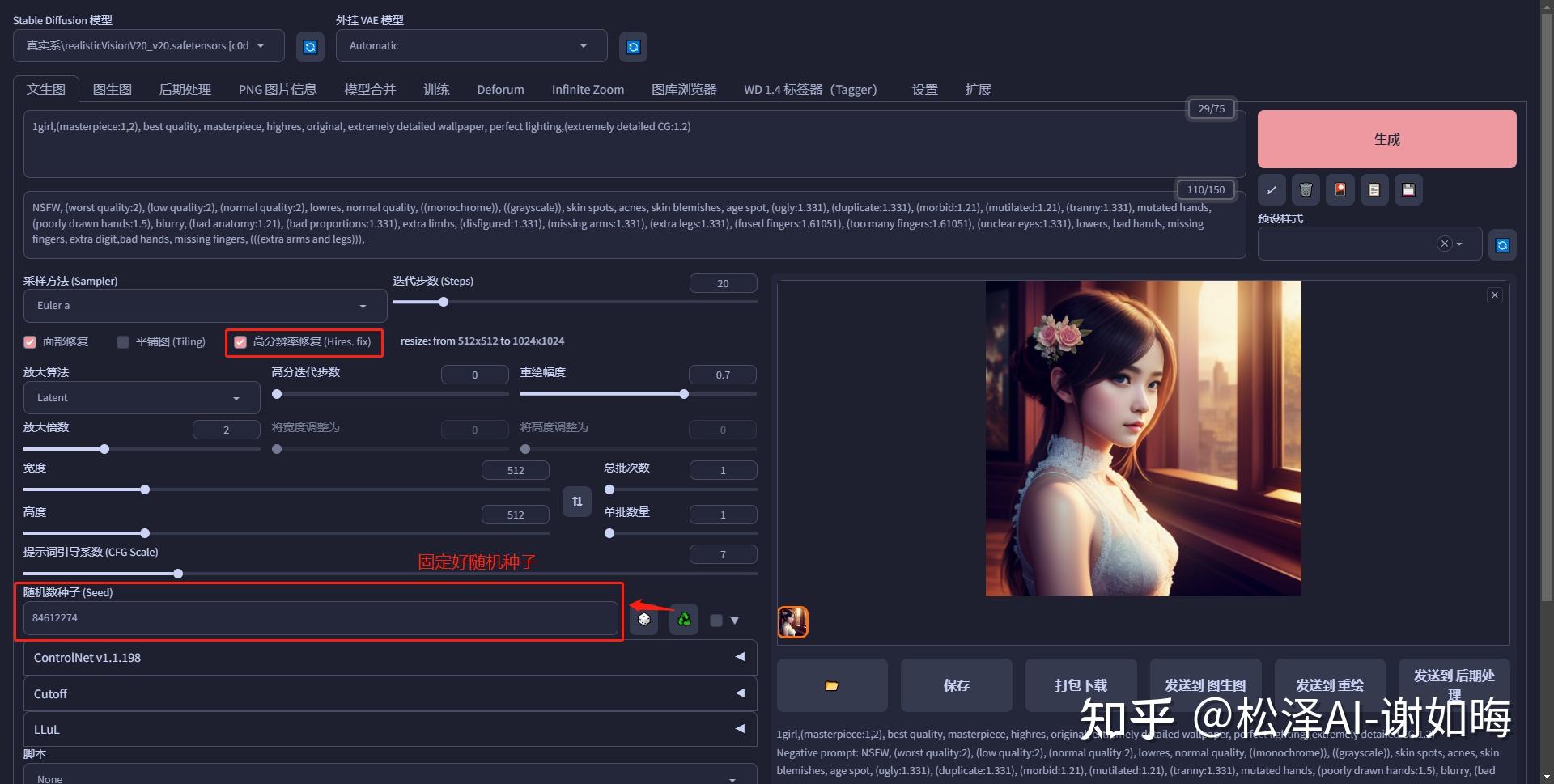Open the Sampler dropdown showing Euler a

pyautogui.click(x=204, y=305)
